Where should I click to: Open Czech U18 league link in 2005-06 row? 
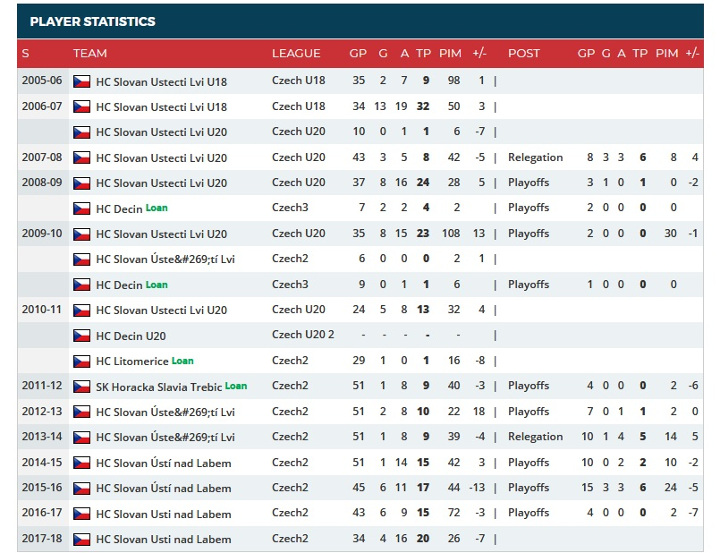(x=298, y=80)
